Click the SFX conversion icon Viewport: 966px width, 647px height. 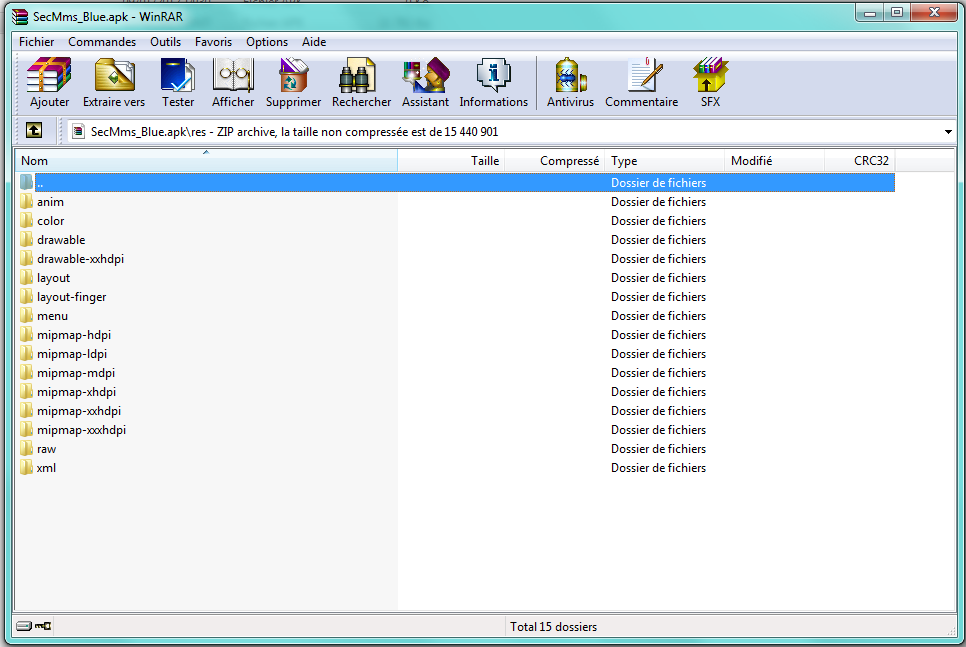[710, 75]
